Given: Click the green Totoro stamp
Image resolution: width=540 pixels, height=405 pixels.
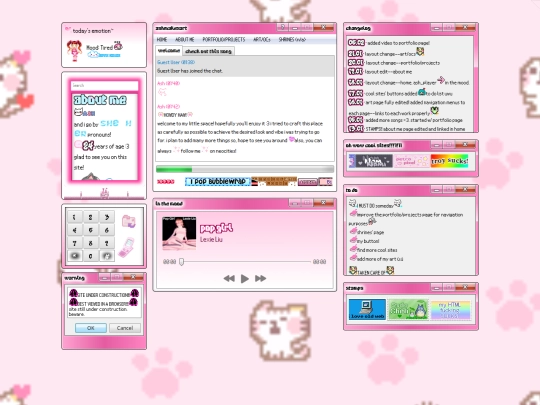Looking at the screenshot, I should click(408, 309).
